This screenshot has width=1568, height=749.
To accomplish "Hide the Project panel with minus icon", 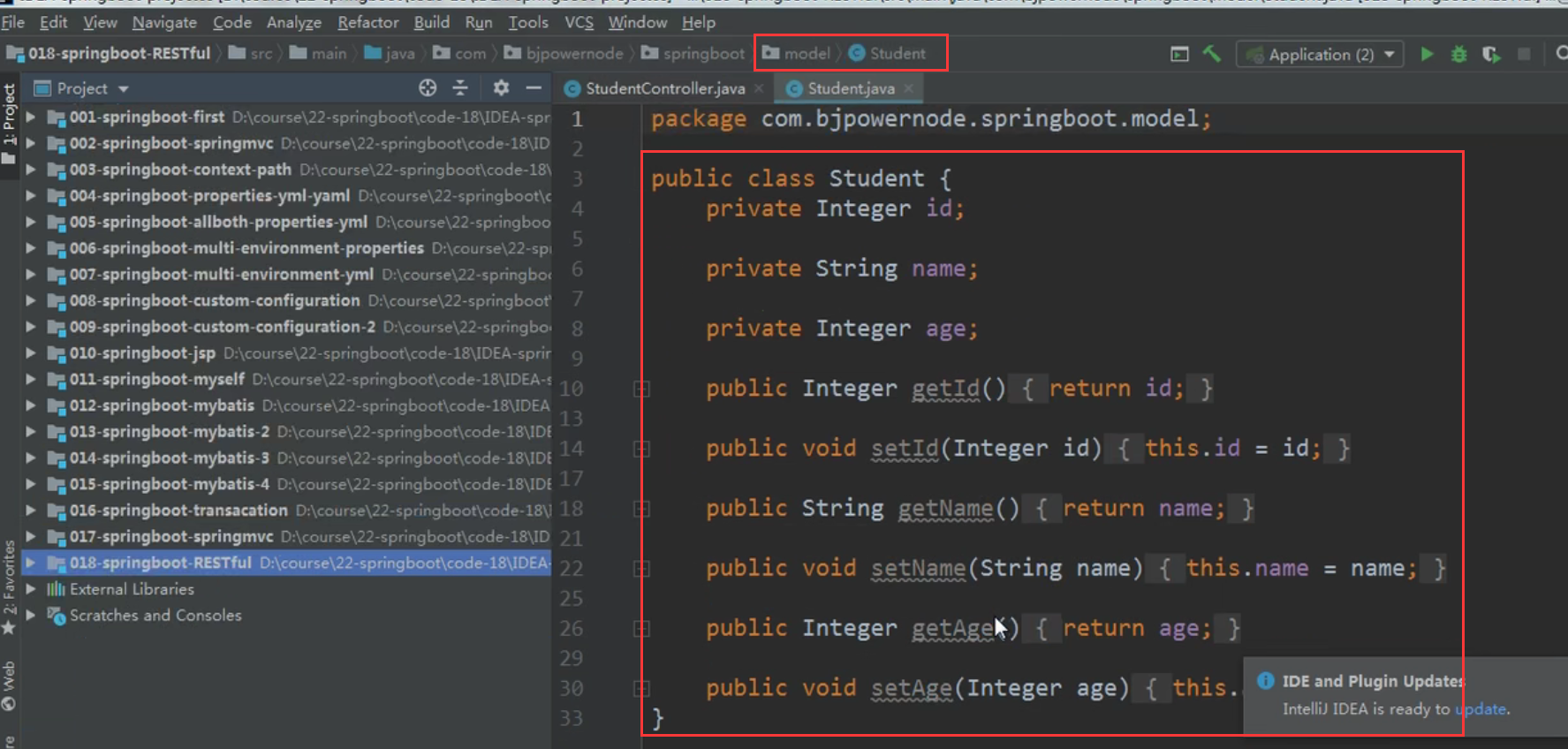I will pyautogui.click(x=534, y=87).
